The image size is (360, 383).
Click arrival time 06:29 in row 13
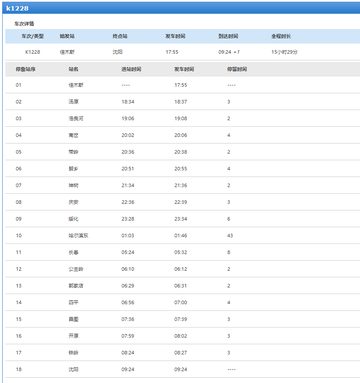click(128, 286)
